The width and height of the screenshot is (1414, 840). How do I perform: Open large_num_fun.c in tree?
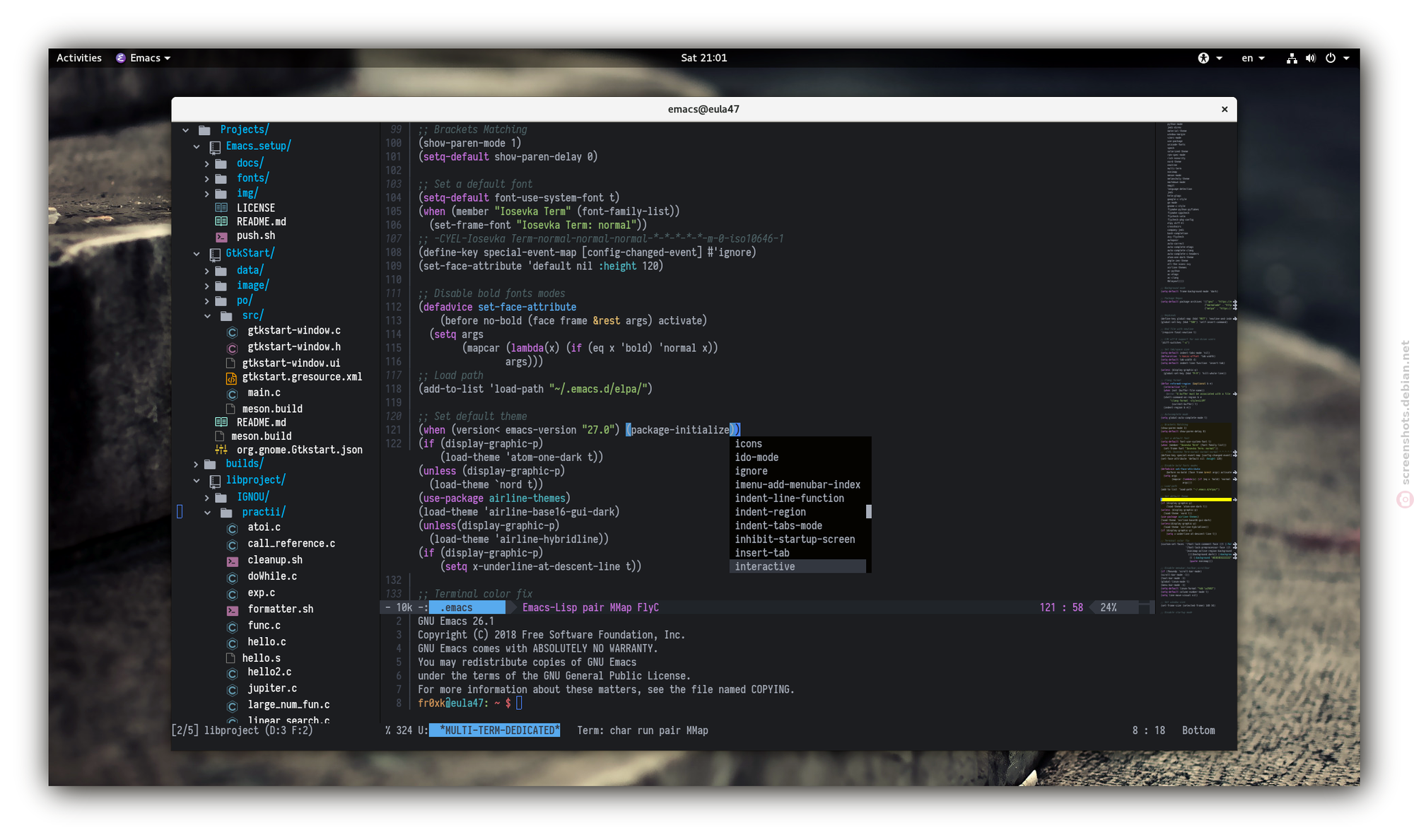point(288,705)
